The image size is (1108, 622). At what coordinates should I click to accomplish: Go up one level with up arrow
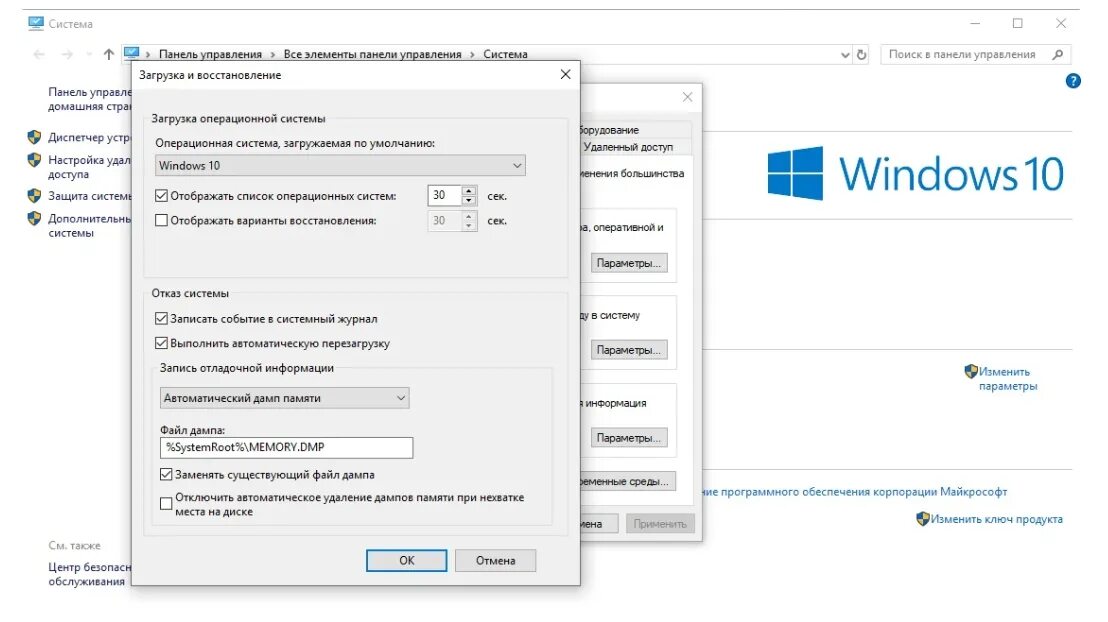click(108, 54)
